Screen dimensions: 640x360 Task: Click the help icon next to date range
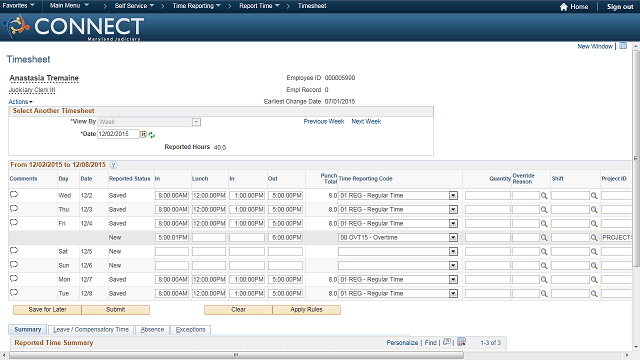click(113, 165)
